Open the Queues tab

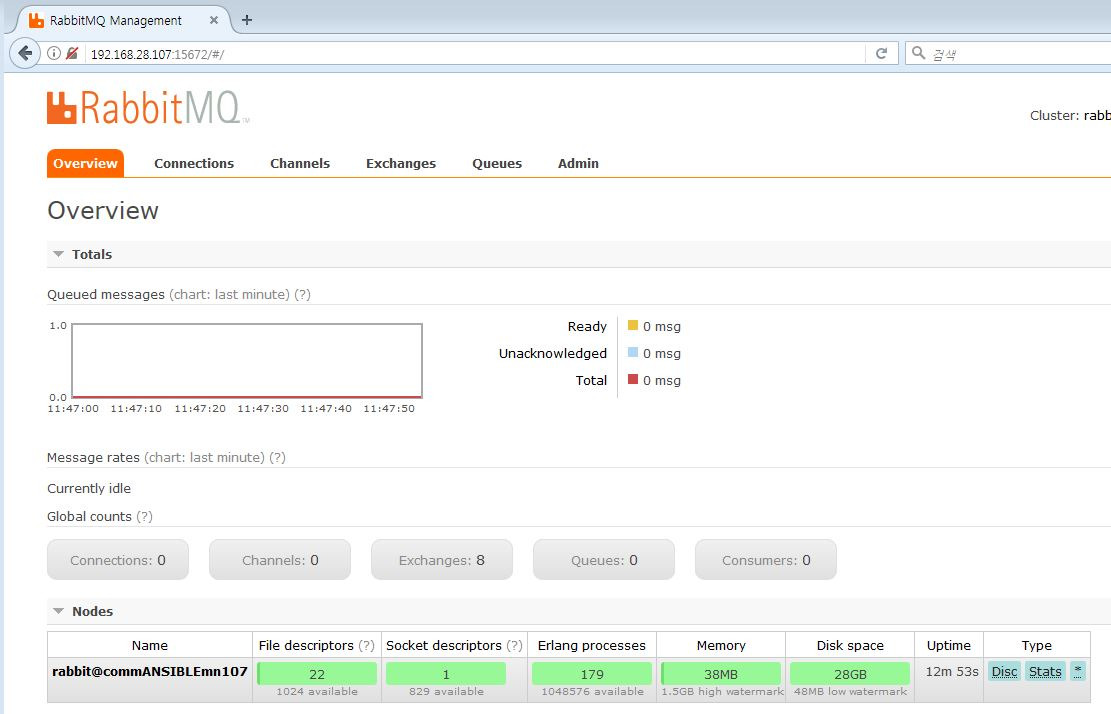click(x=497, y=164)
